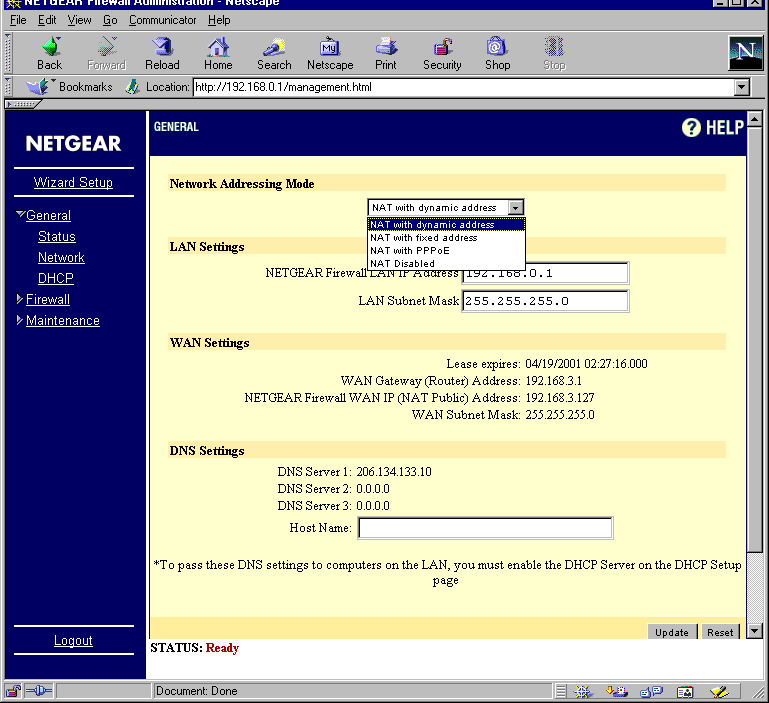
Task: Click inside the Host Name field
Action: point(485,528)
